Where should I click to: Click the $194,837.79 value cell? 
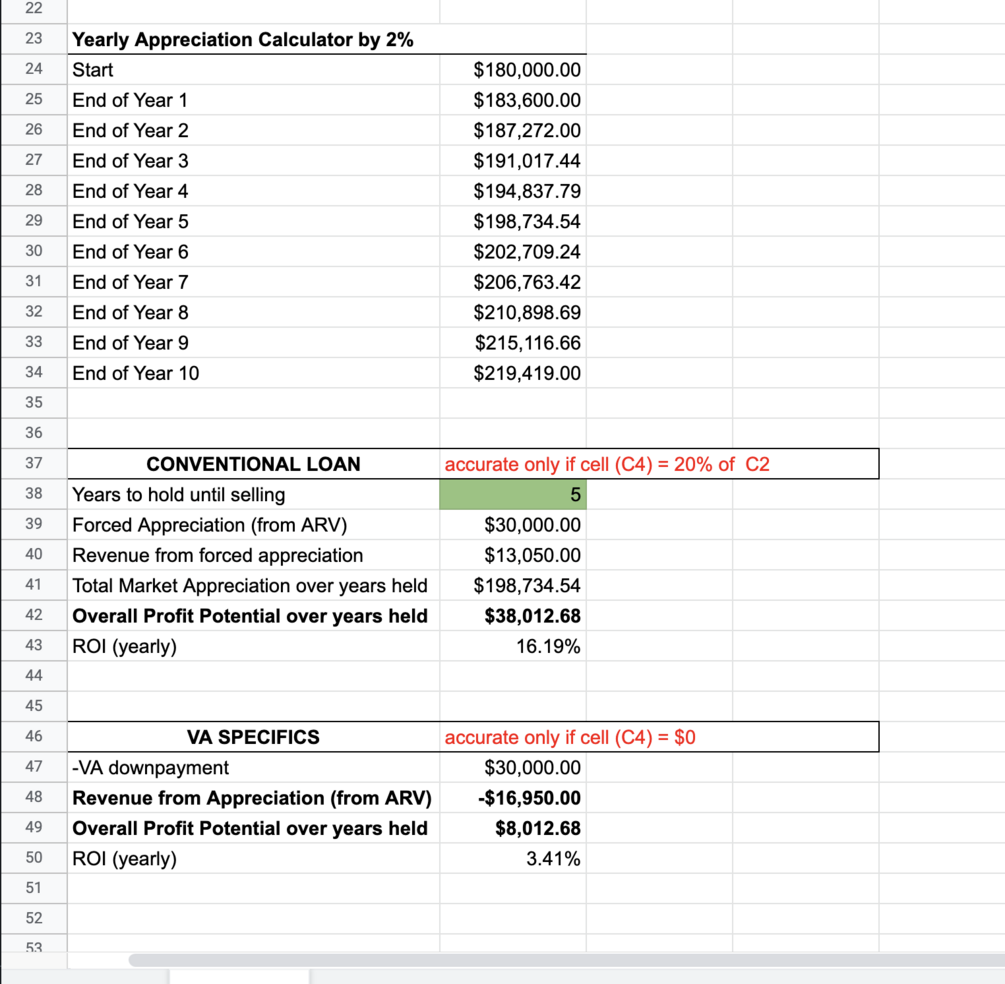click(x=513, y=191)
